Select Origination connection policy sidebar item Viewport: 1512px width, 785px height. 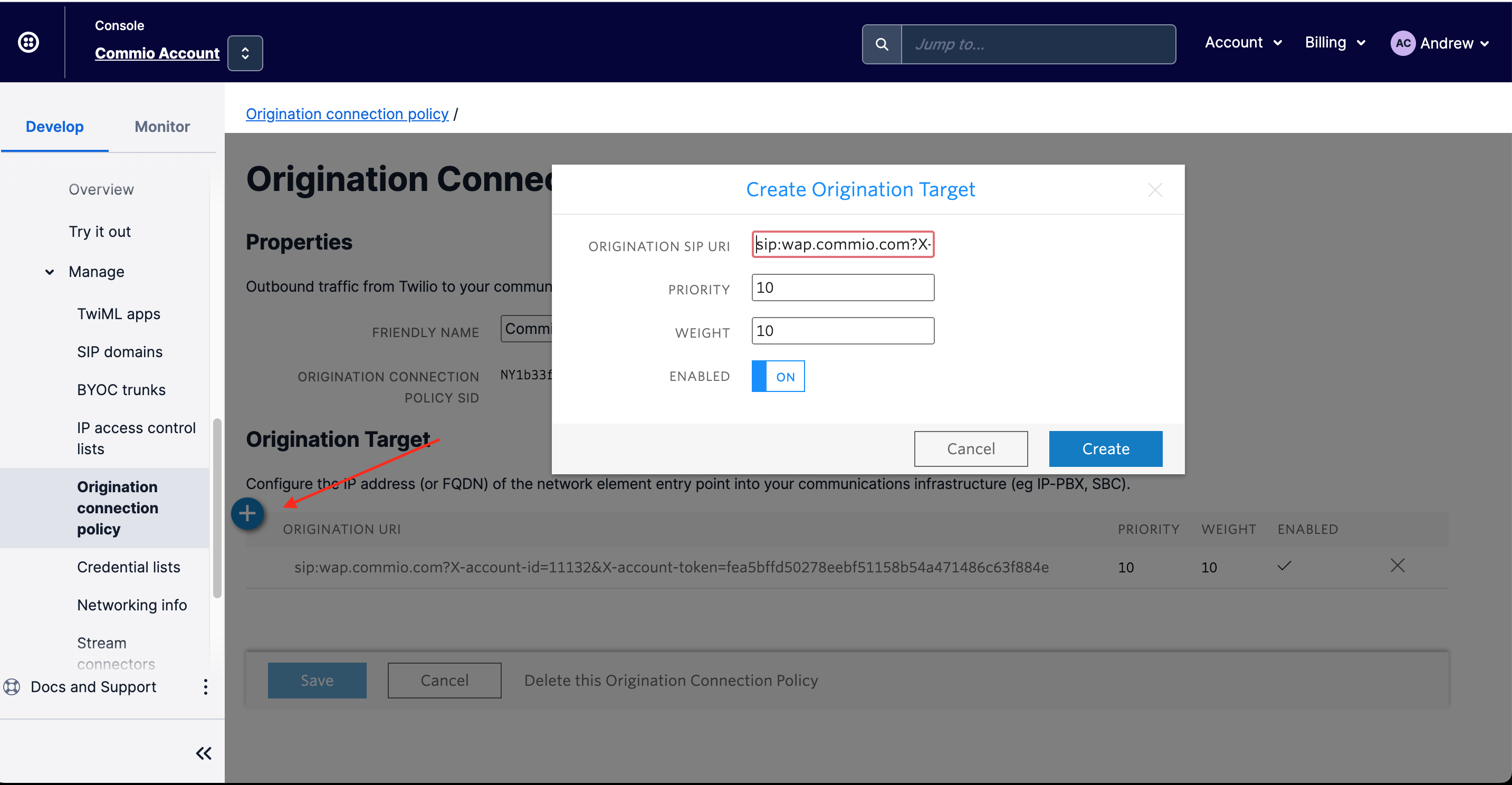(x=104, y=508)
